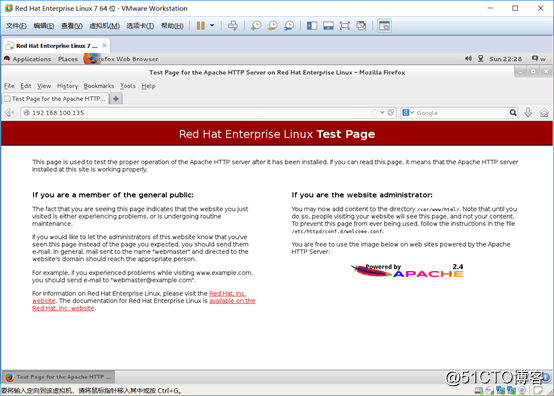Click the search magnifier icon
Screen dimensions: 554x396
(513, 113)
